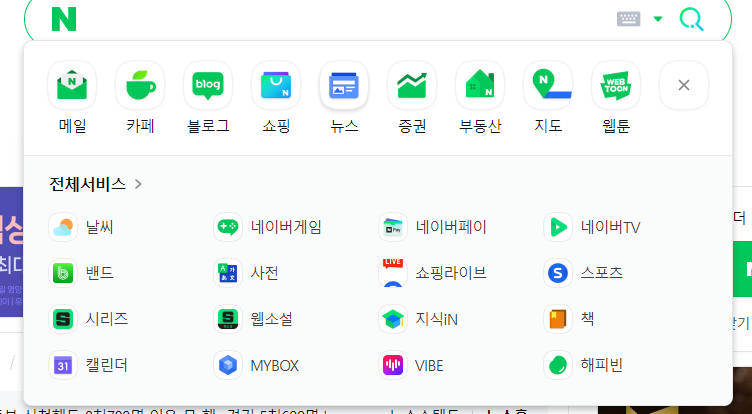The width and height of the screenshot is (752, 414).
Task: Select the 쇼핑라이브 text label
Action: tap(451, 273)
